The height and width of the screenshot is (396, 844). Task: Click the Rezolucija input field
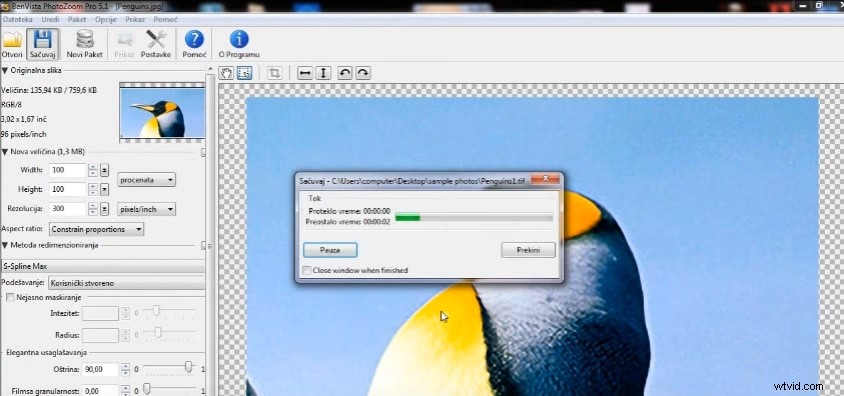(x=67, y=209)
